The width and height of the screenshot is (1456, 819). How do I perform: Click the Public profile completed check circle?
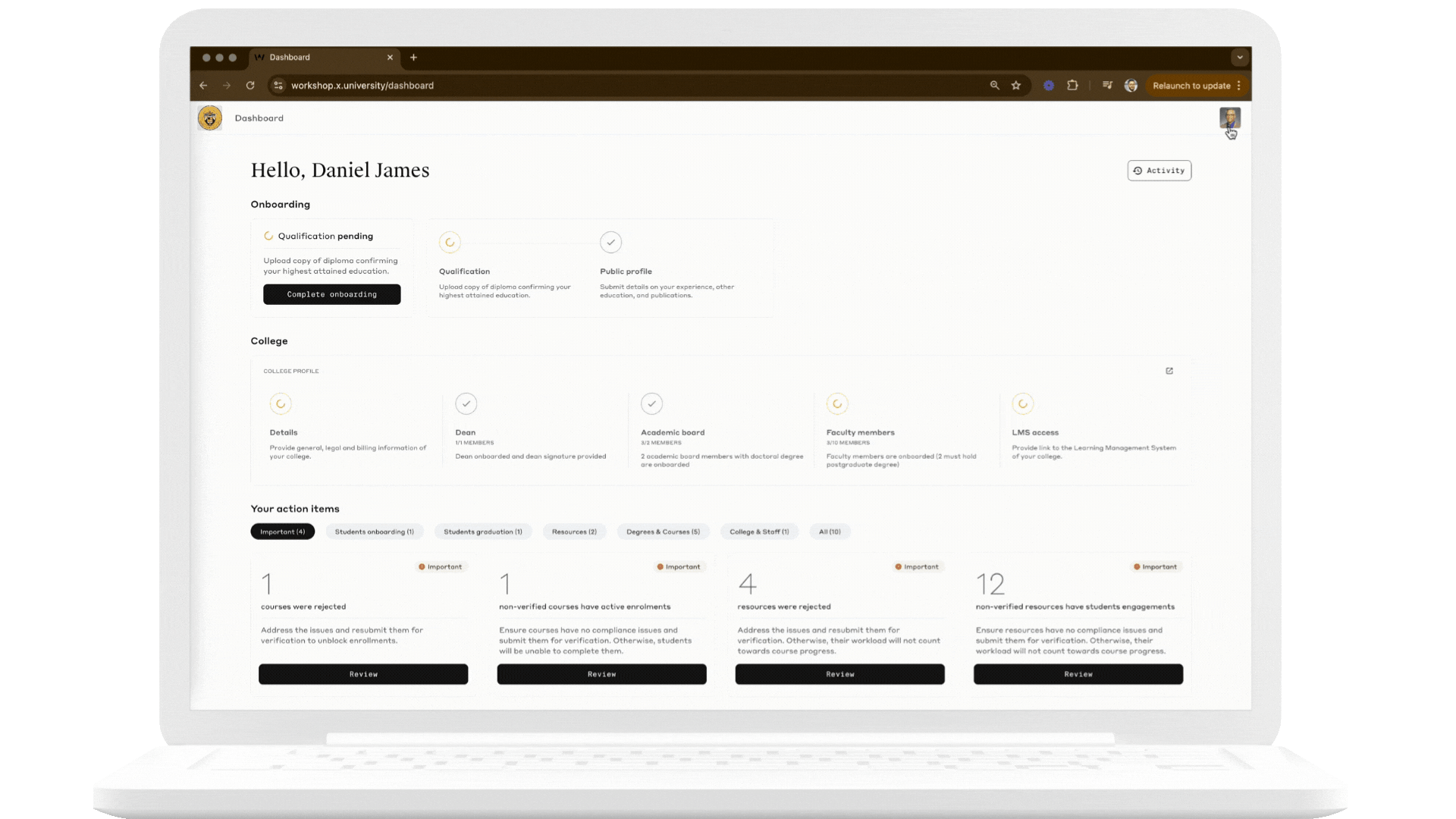tap(610, 243)
